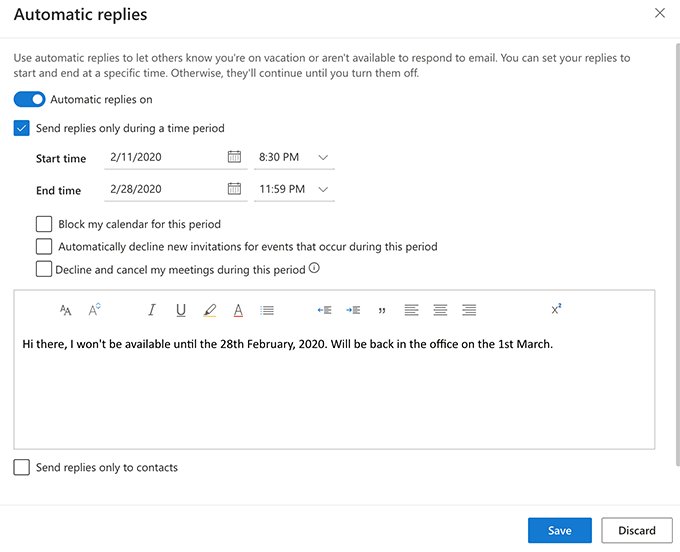
Task: Click the underline formatting icon
Action: (181, 310)
